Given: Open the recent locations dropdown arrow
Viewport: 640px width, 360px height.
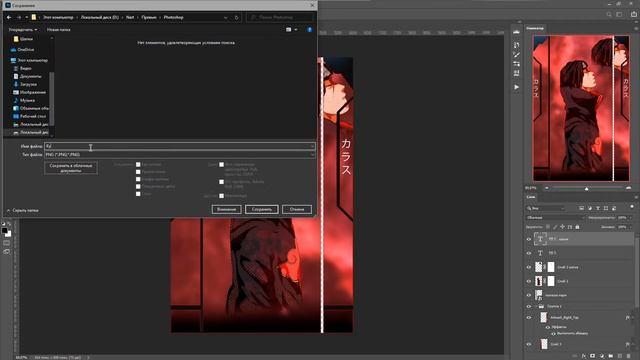Looking at the screenshot, I should pyautogui.click(x=27, y=18).
